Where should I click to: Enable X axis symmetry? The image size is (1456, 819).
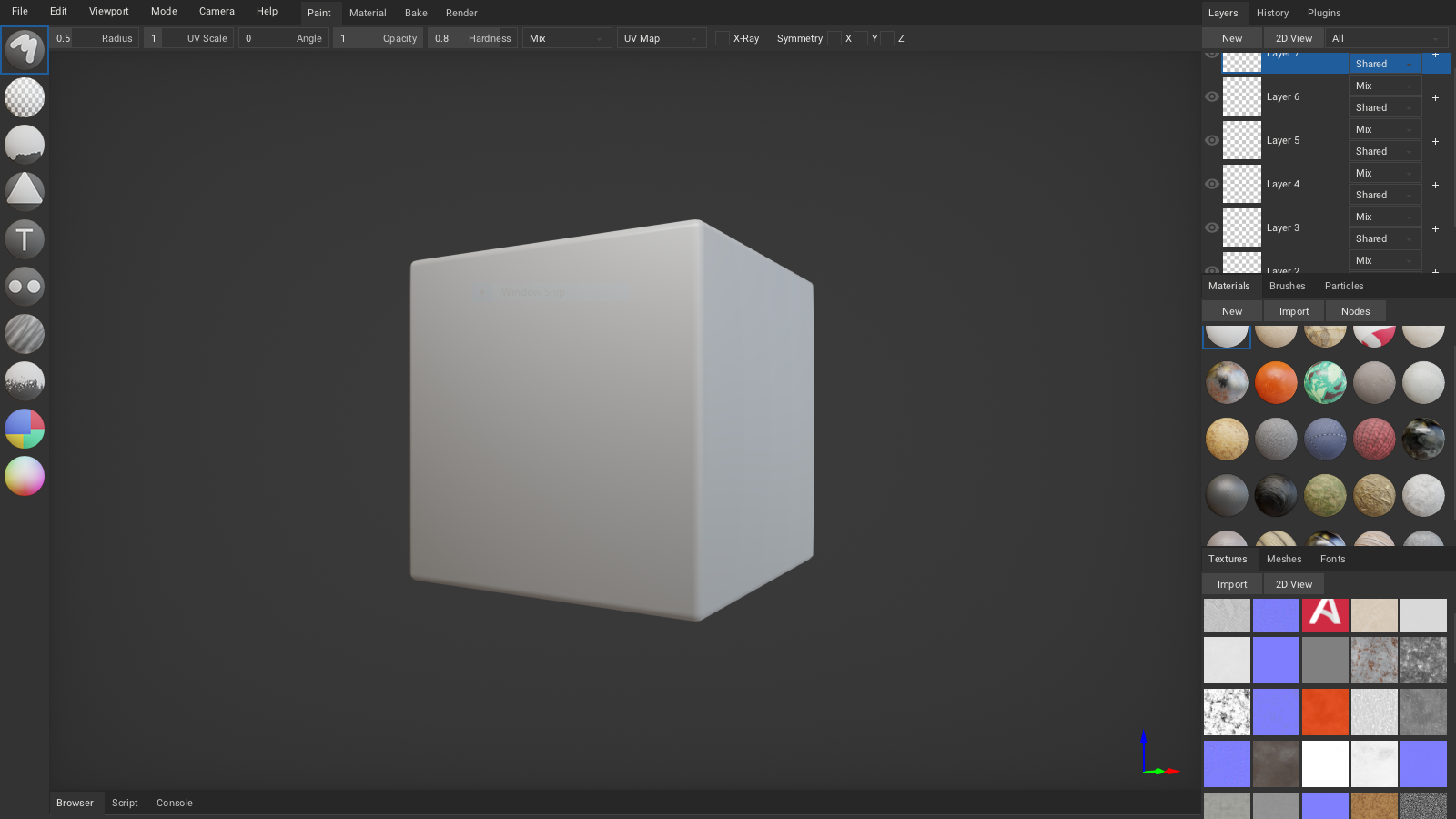pyautogui.click(x=834, y=38)
